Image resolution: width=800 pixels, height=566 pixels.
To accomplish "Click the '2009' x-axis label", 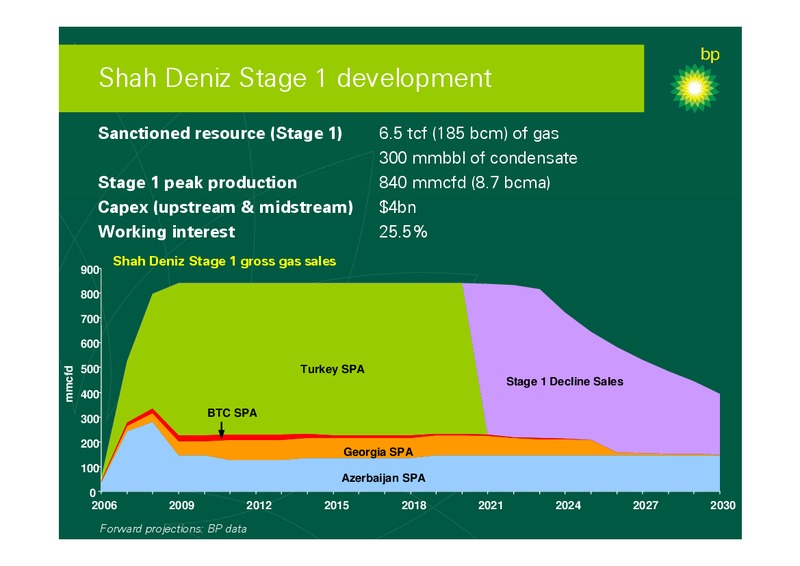I will point(182,505).
